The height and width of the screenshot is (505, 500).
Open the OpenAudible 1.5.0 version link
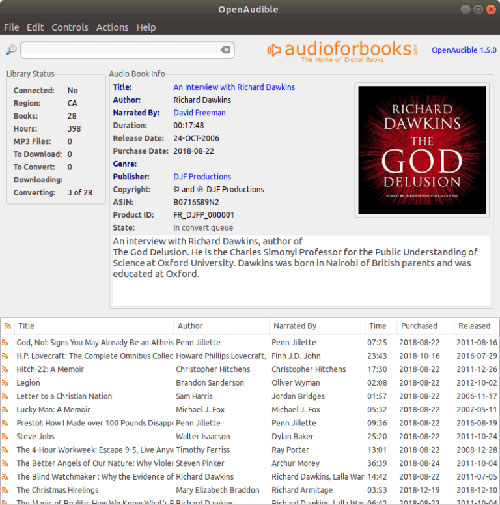point(464,50)
